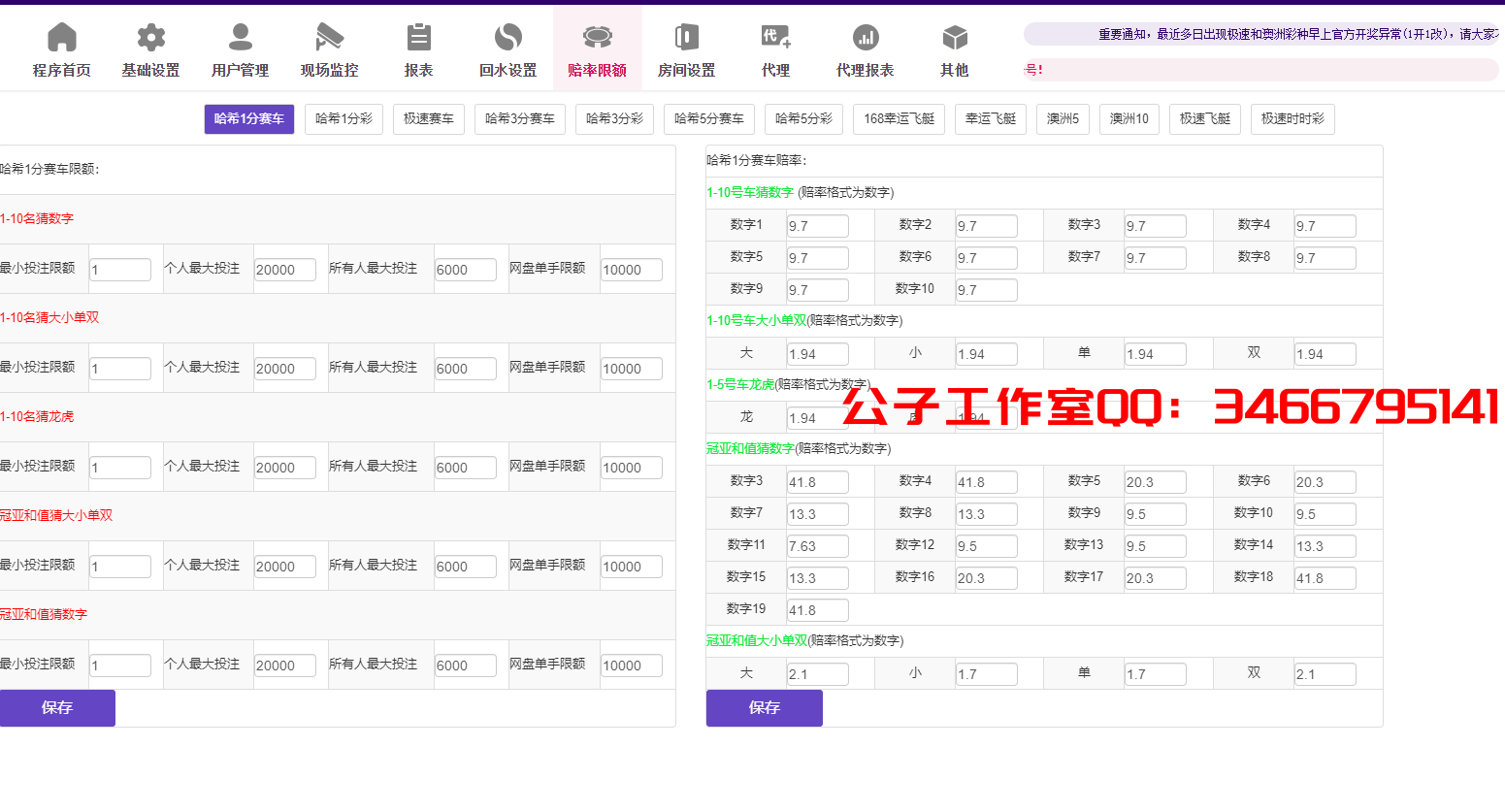Edit 龙 odds field

click(818, 418)
